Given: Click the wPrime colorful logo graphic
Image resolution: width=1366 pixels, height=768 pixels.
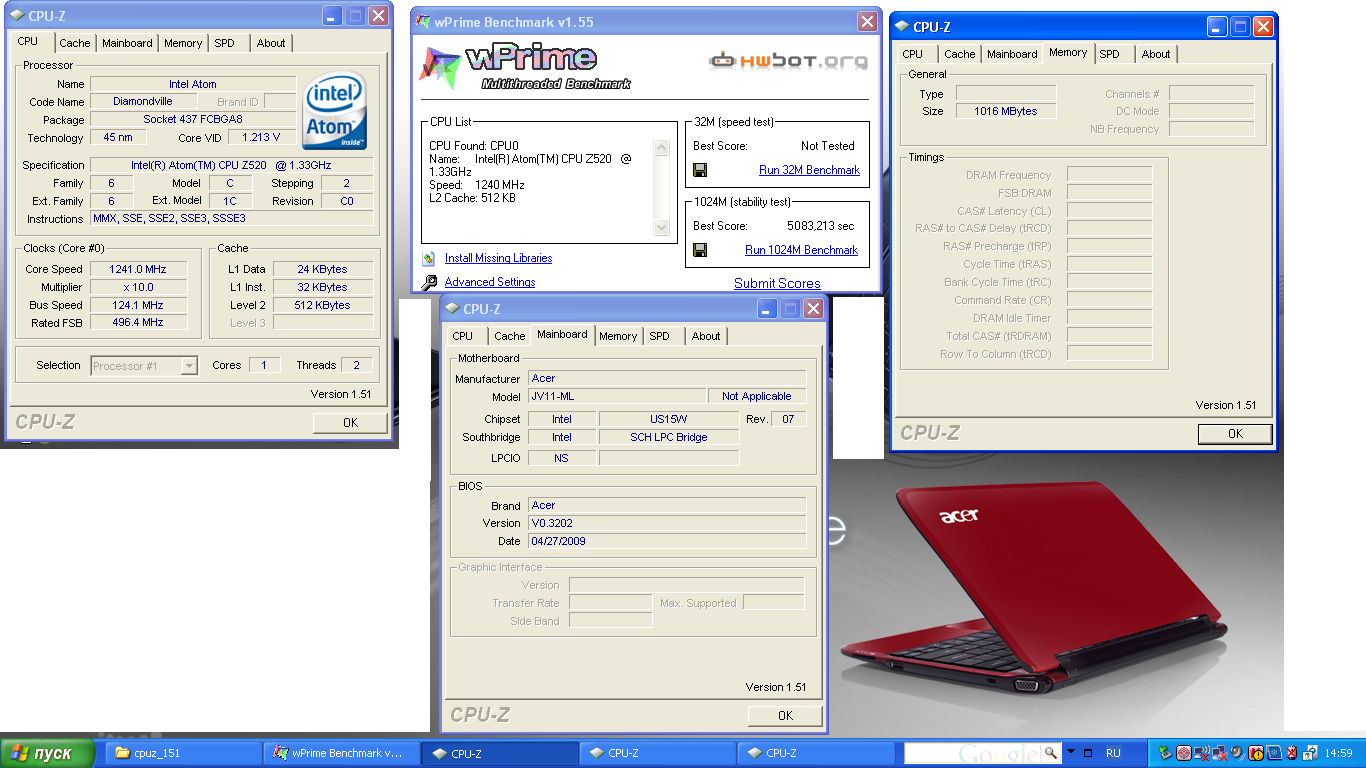Looking at the screenshot, I should click(440, 66).
